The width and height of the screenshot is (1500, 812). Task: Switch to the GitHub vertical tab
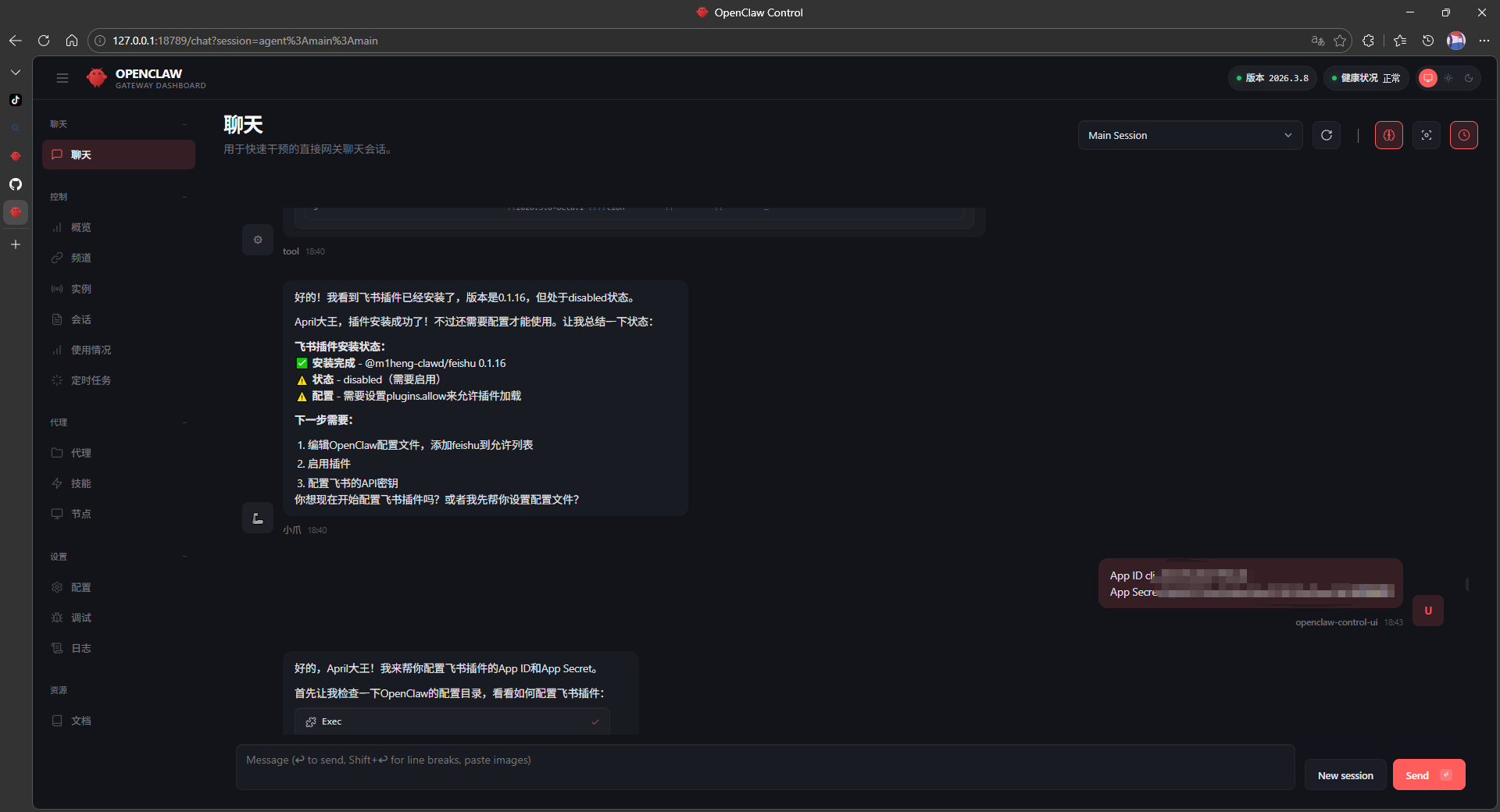[16, 184]
